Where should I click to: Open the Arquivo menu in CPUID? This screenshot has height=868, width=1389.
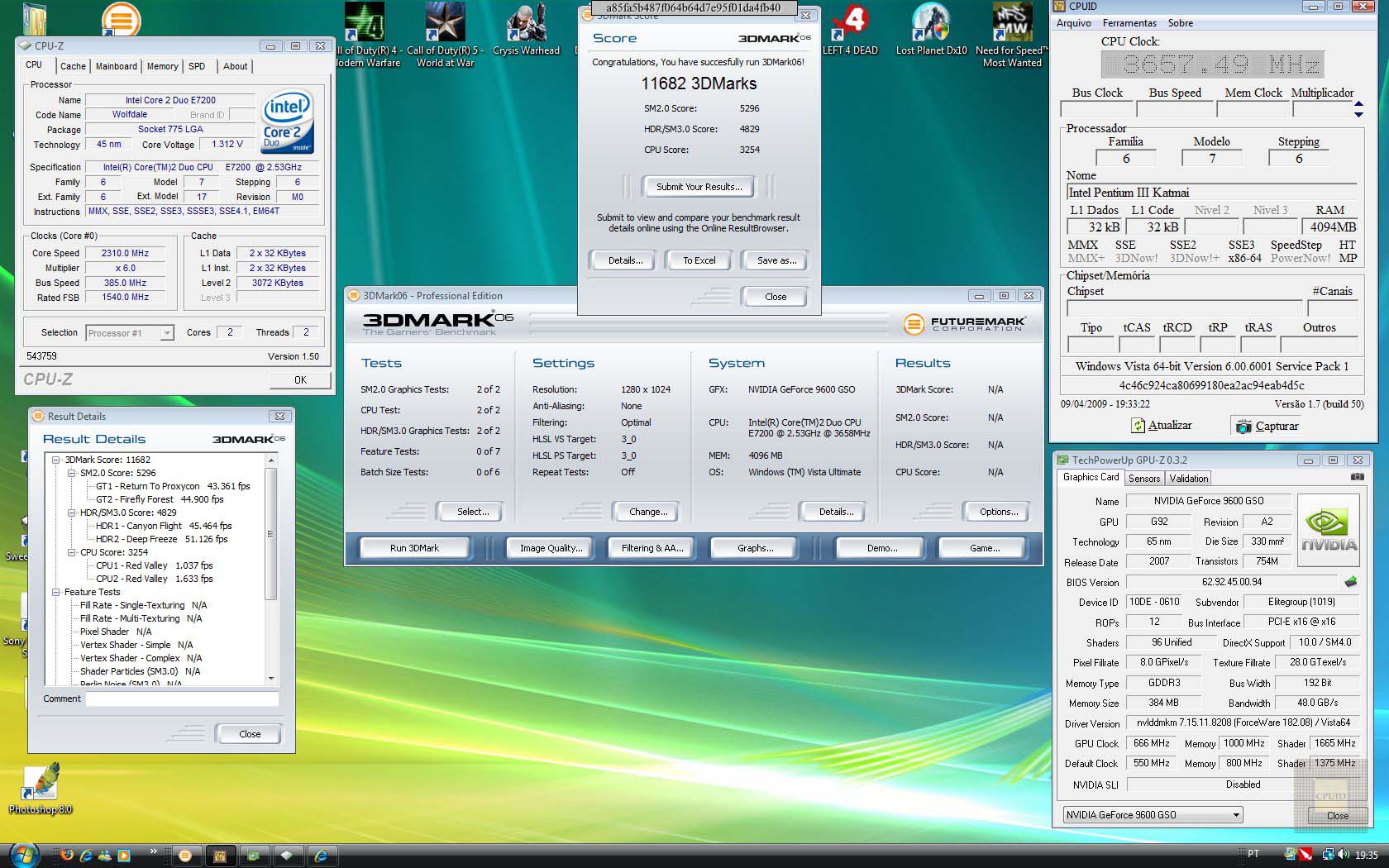click(1074, 23)
